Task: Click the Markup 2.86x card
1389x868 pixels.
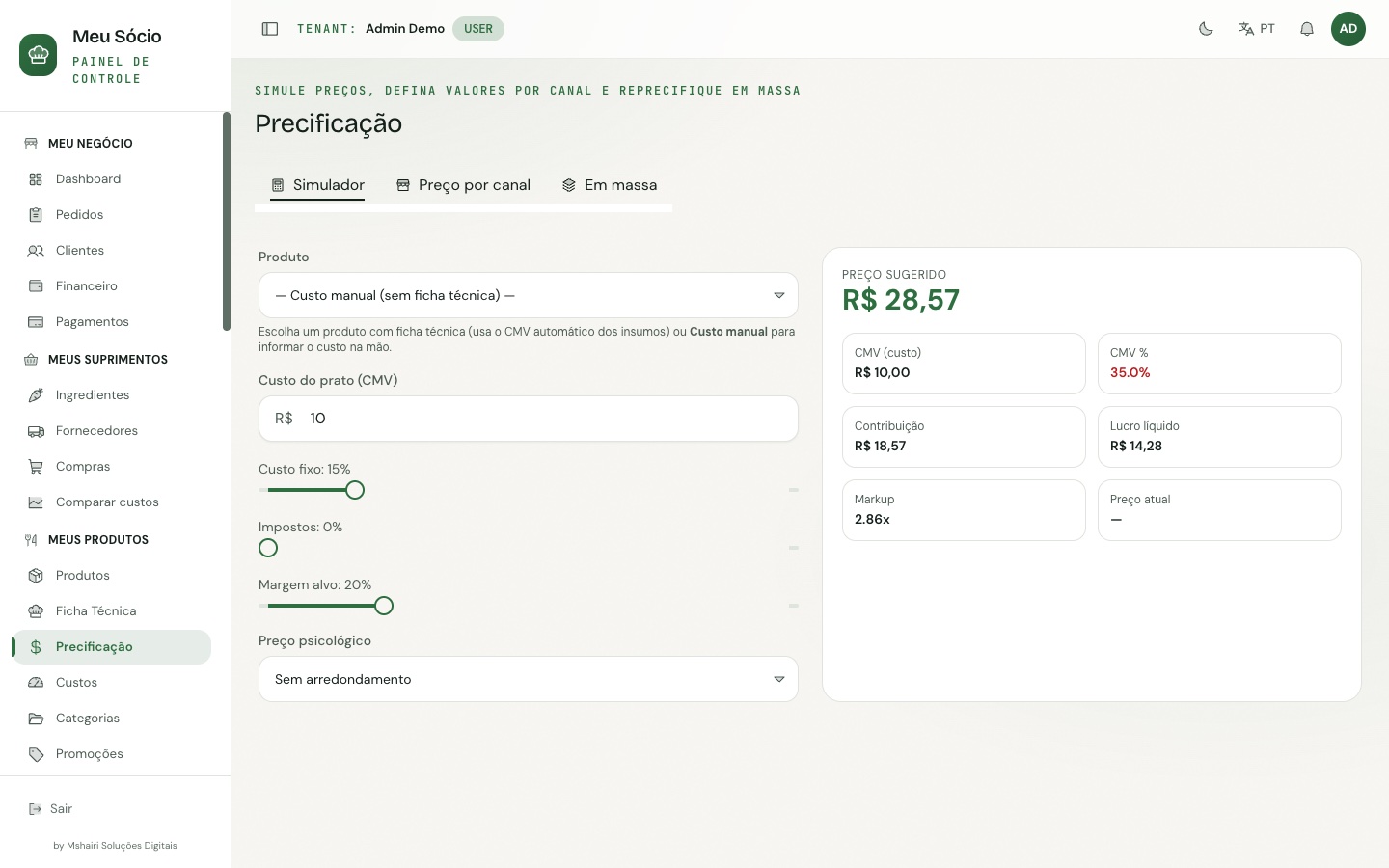Action: click(964, 510)
